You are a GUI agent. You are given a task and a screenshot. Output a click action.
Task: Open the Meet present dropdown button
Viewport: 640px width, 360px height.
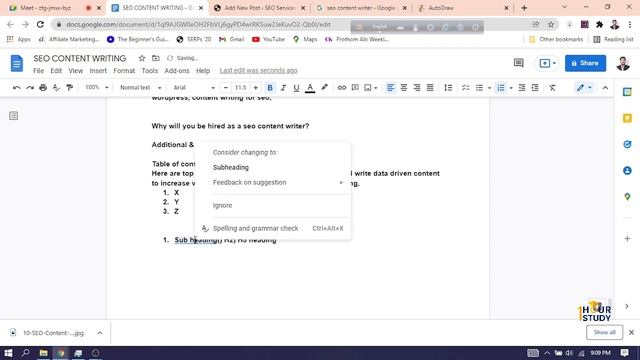tap(547, 63)
